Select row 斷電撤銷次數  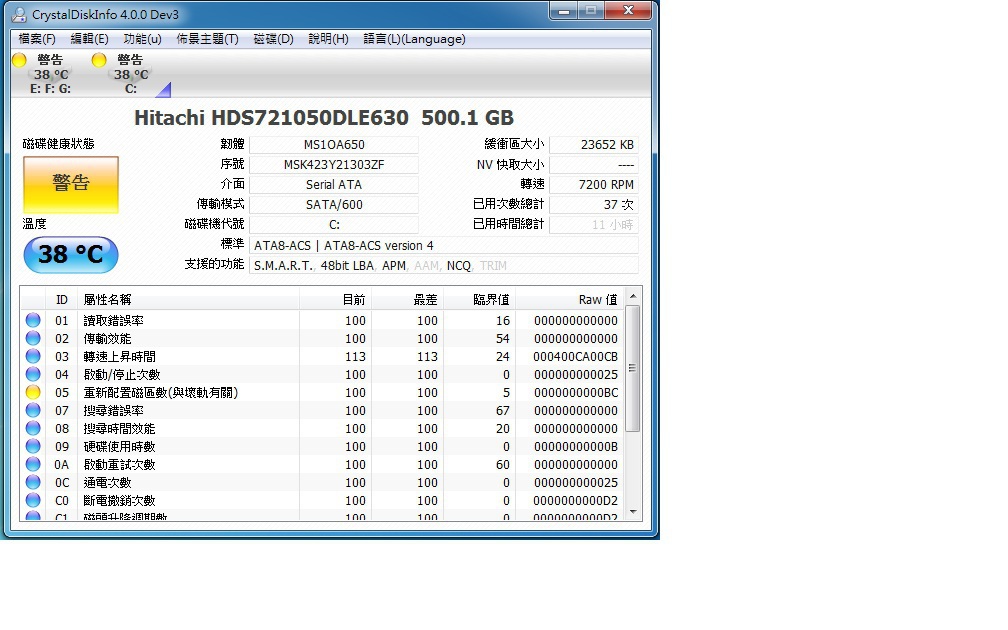click(321, 500)
